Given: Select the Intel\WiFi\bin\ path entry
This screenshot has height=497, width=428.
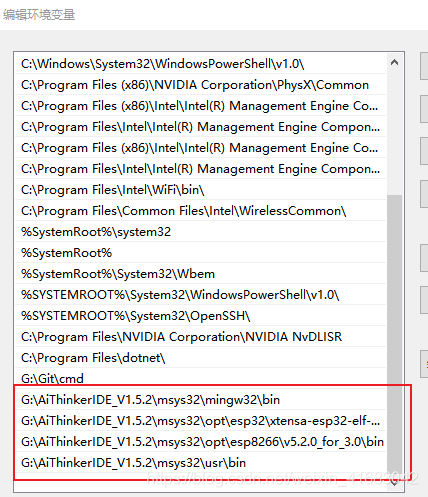Looking at the screenshot, I should coord(201,190).
